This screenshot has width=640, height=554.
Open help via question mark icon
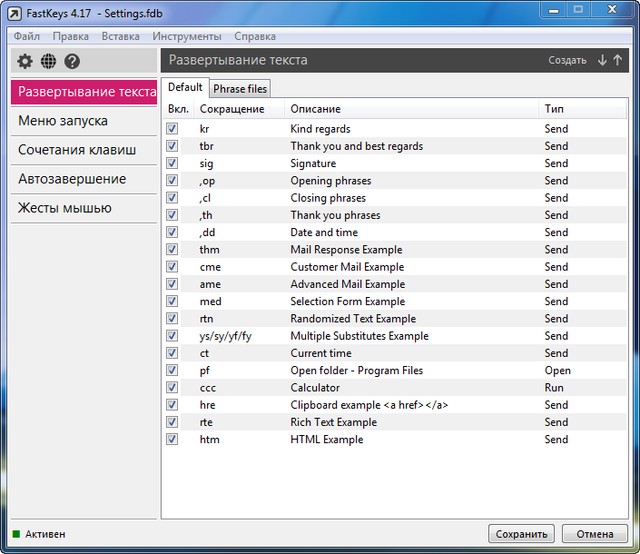click(x=72, y=61)
